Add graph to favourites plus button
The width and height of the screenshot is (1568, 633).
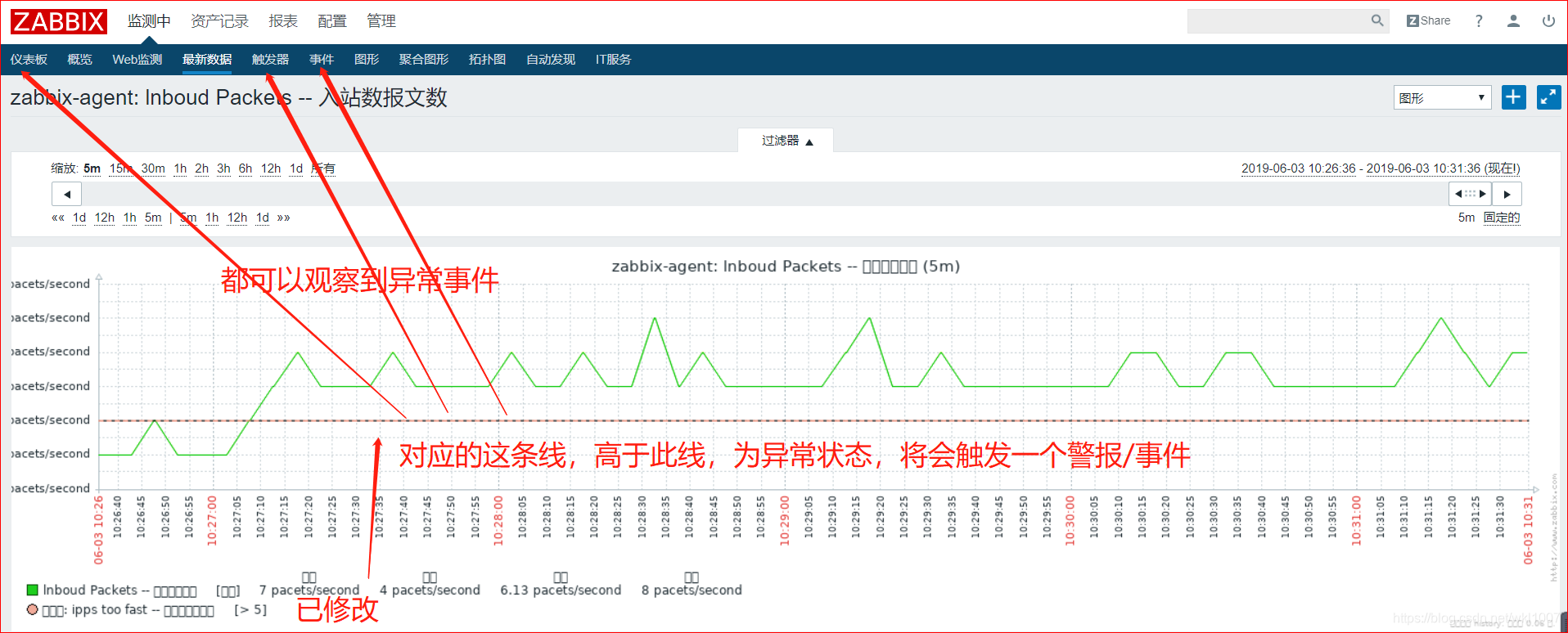pos(1513,97)
